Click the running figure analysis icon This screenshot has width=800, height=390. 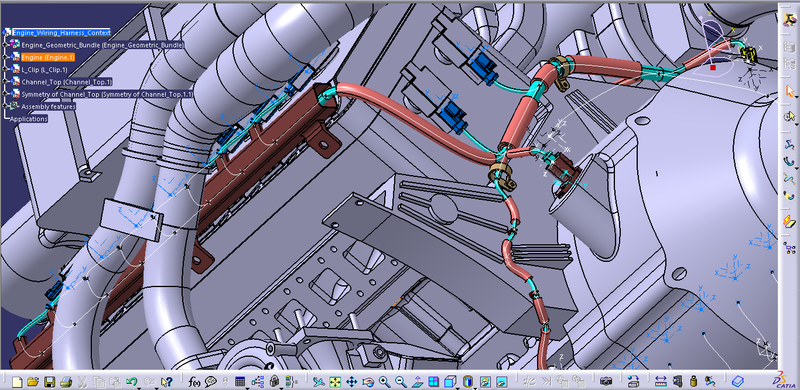pyautogui.click(x=710, y=381)
